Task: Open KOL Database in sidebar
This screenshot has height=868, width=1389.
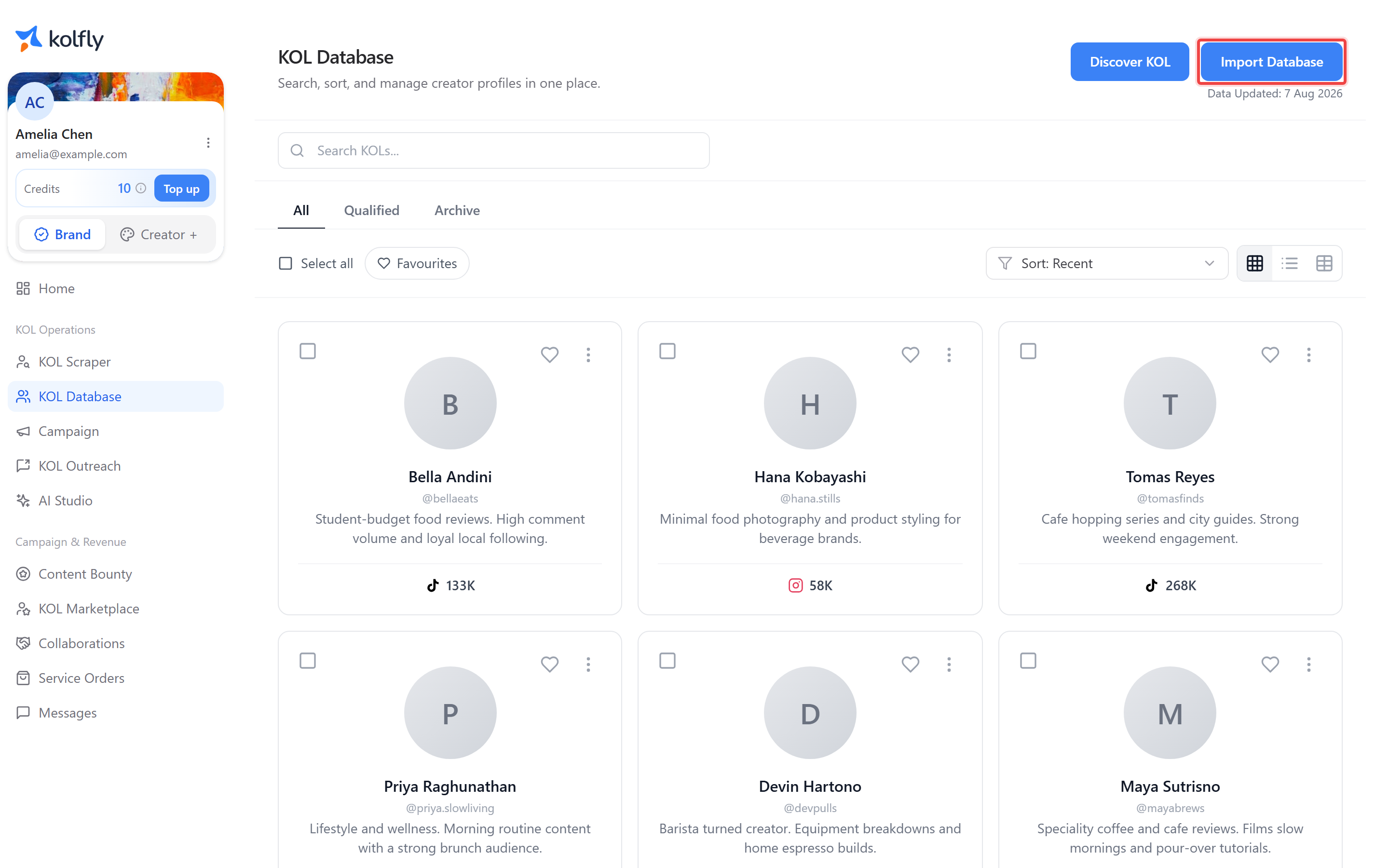Action: coord(115,396)
